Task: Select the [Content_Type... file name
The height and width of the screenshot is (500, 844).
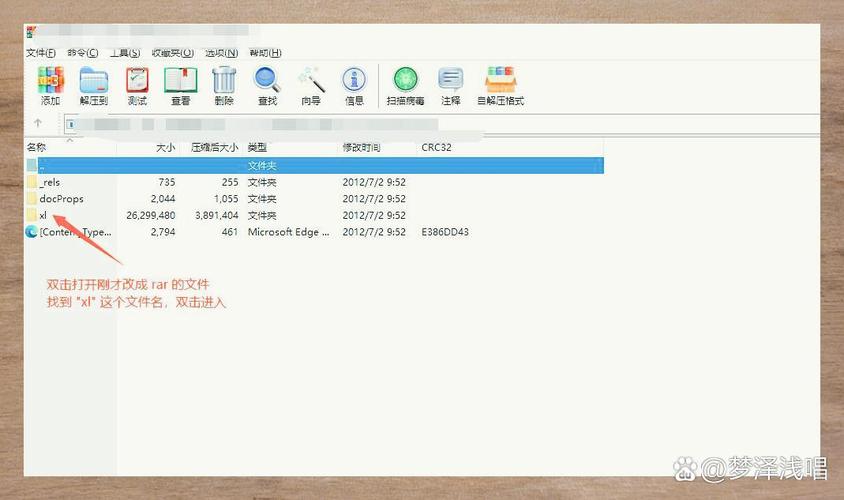Action: (x=75, y=232)
